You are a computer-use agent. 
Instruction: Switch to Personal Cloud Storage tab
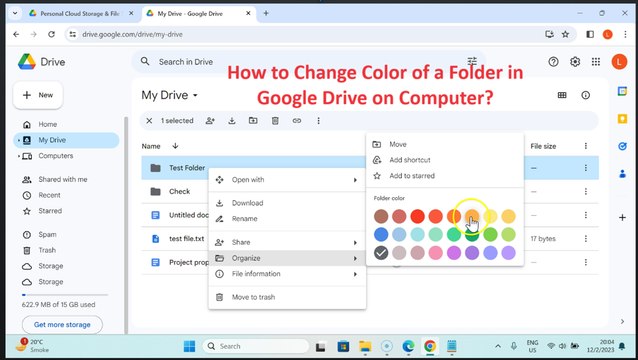click(81, 13)
